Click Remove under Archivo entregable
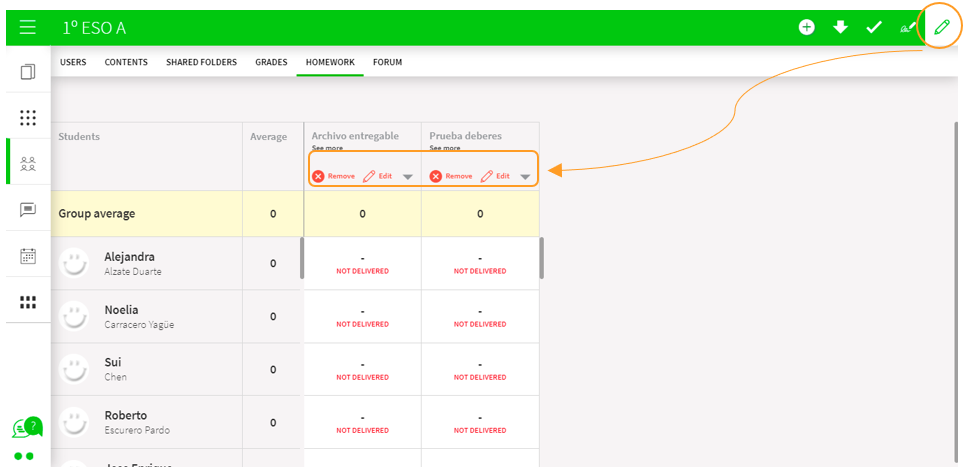Image resolution: width=968 pixels, height=474 pixels. pos(333,176)
